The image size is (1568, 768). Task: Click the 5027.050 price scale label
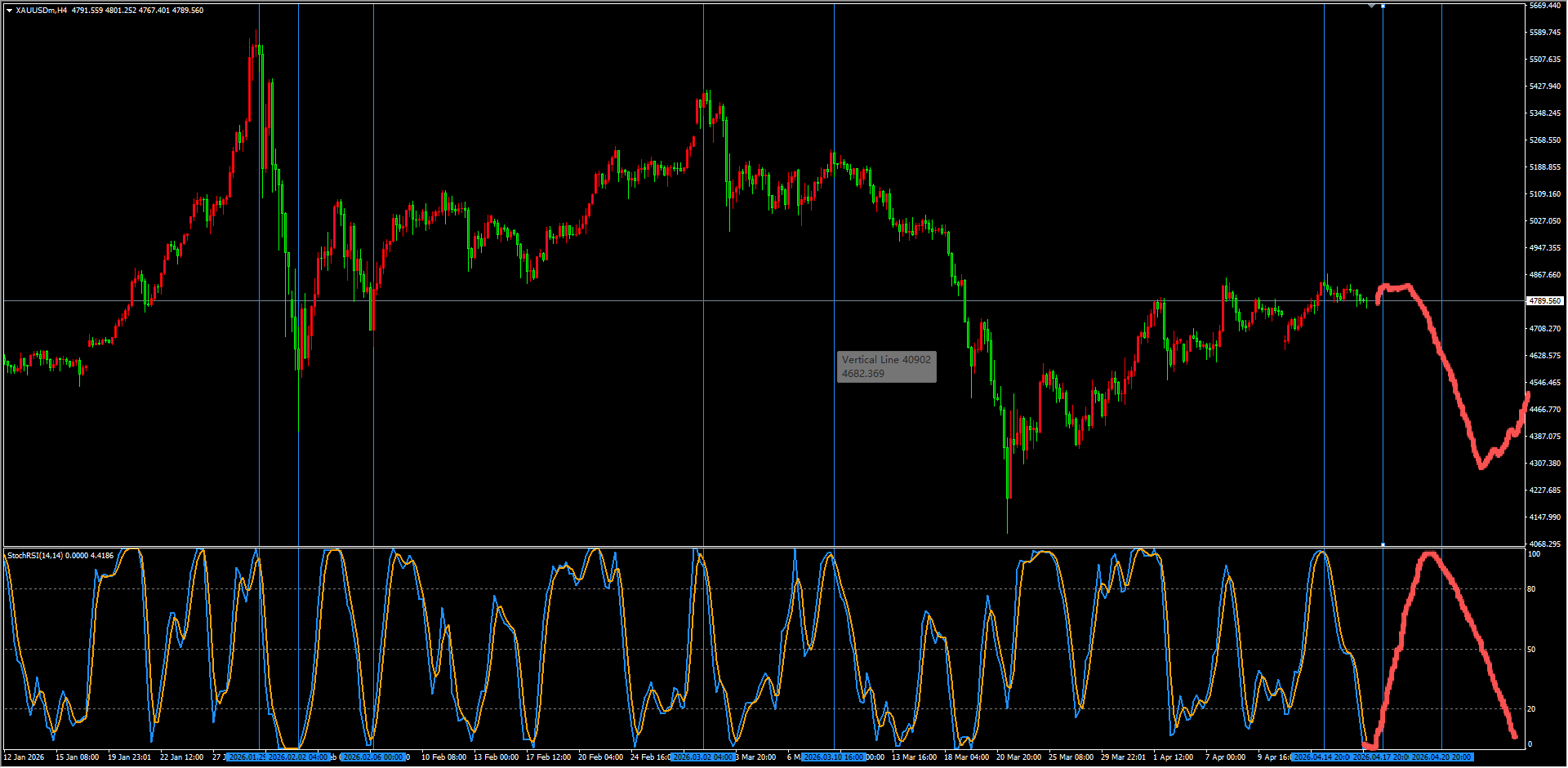1545,221
